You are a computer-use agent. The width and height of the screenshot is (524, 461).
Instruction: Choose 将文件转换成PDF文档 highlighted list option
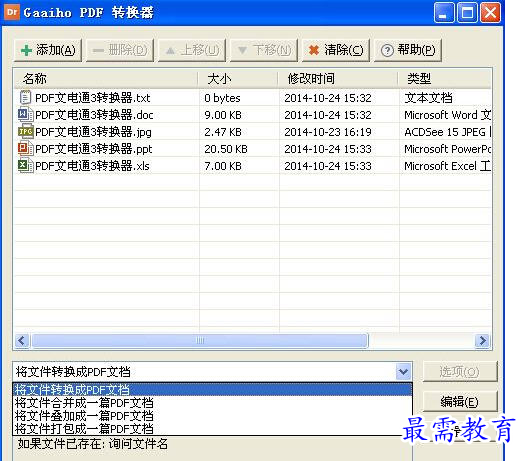[x=212, y=390]
